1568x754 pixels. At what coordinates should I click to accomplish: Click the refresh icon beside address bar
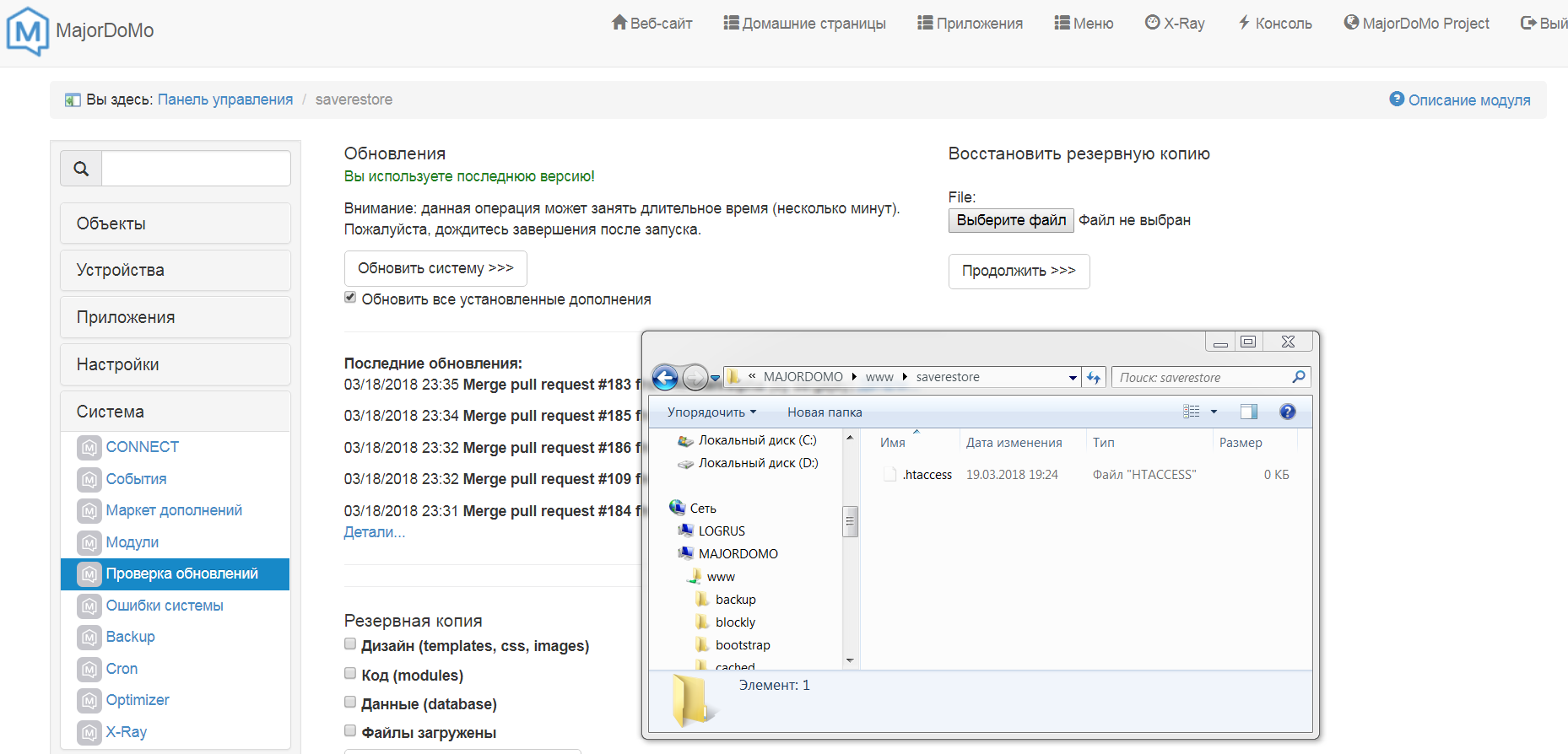tap(1094, 378)
